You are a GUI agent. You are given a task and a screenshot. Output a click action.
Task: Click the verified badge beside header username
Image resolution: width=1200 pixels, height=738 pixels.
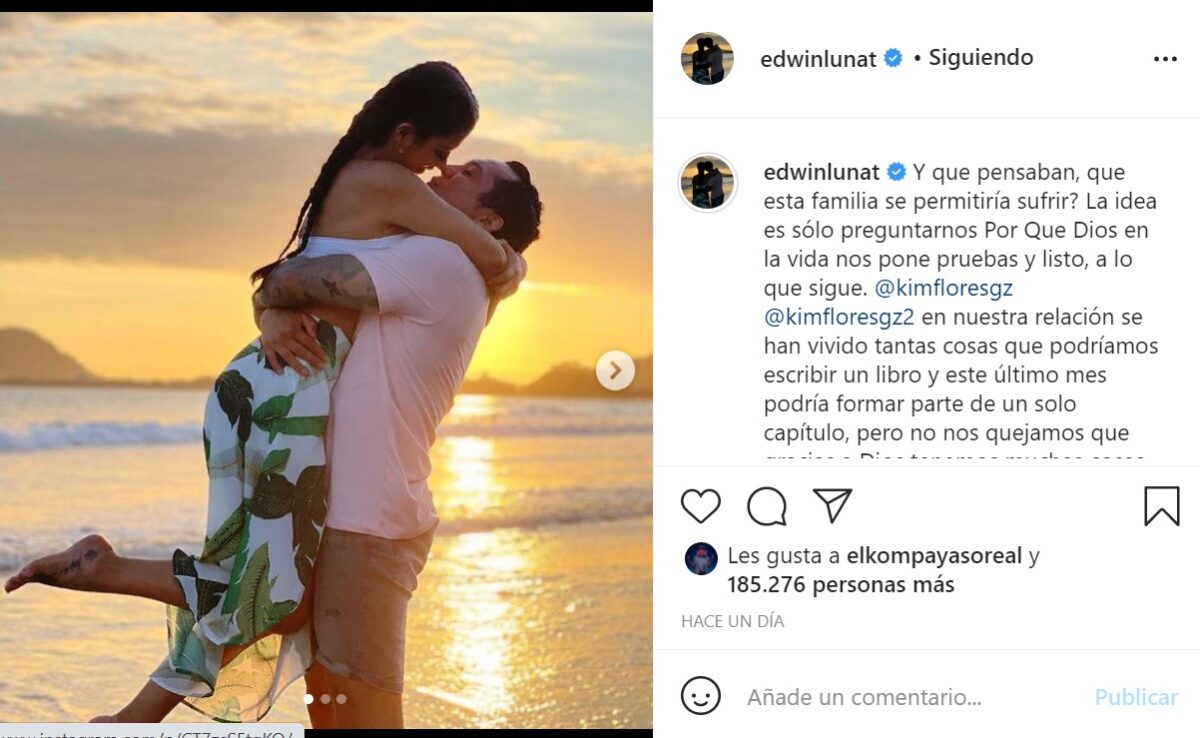pyautogui.click(x=893, y=58)
